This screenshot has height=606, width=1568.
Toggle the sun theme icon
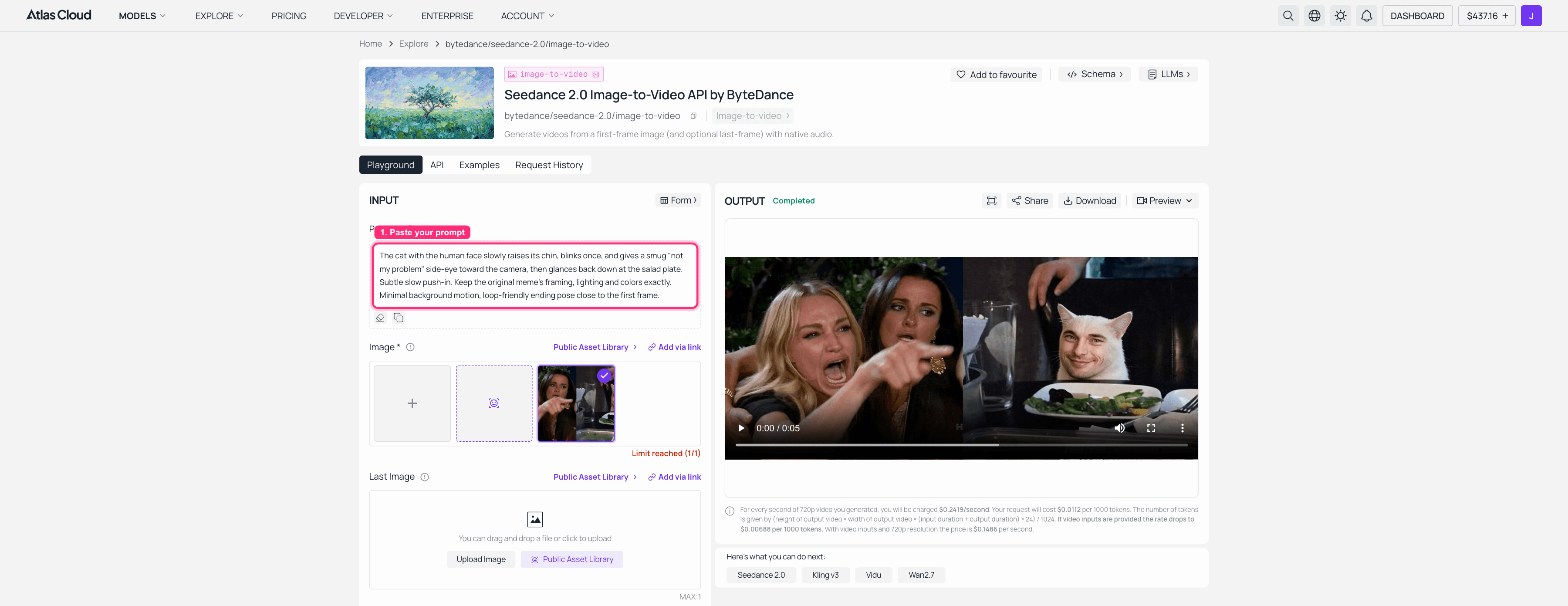pyautogui.click(x=1340, y=16)
